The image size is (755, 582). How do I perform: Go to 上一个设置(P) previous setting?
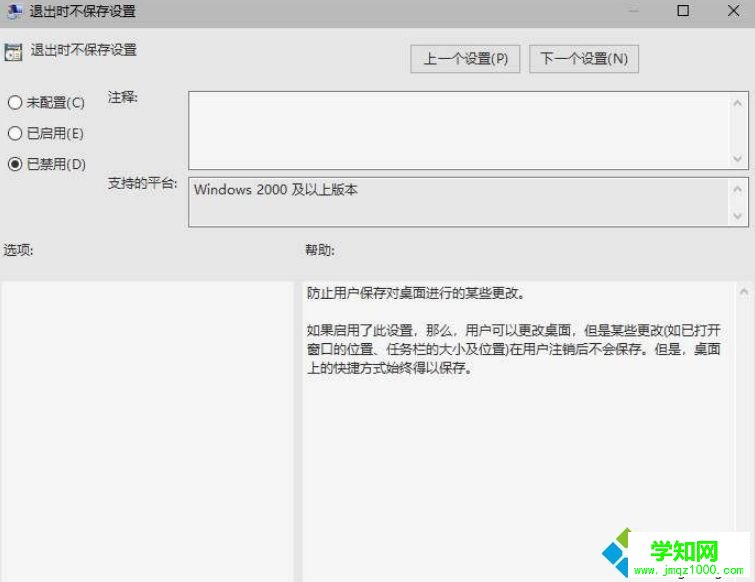click(x=465, y=59)
